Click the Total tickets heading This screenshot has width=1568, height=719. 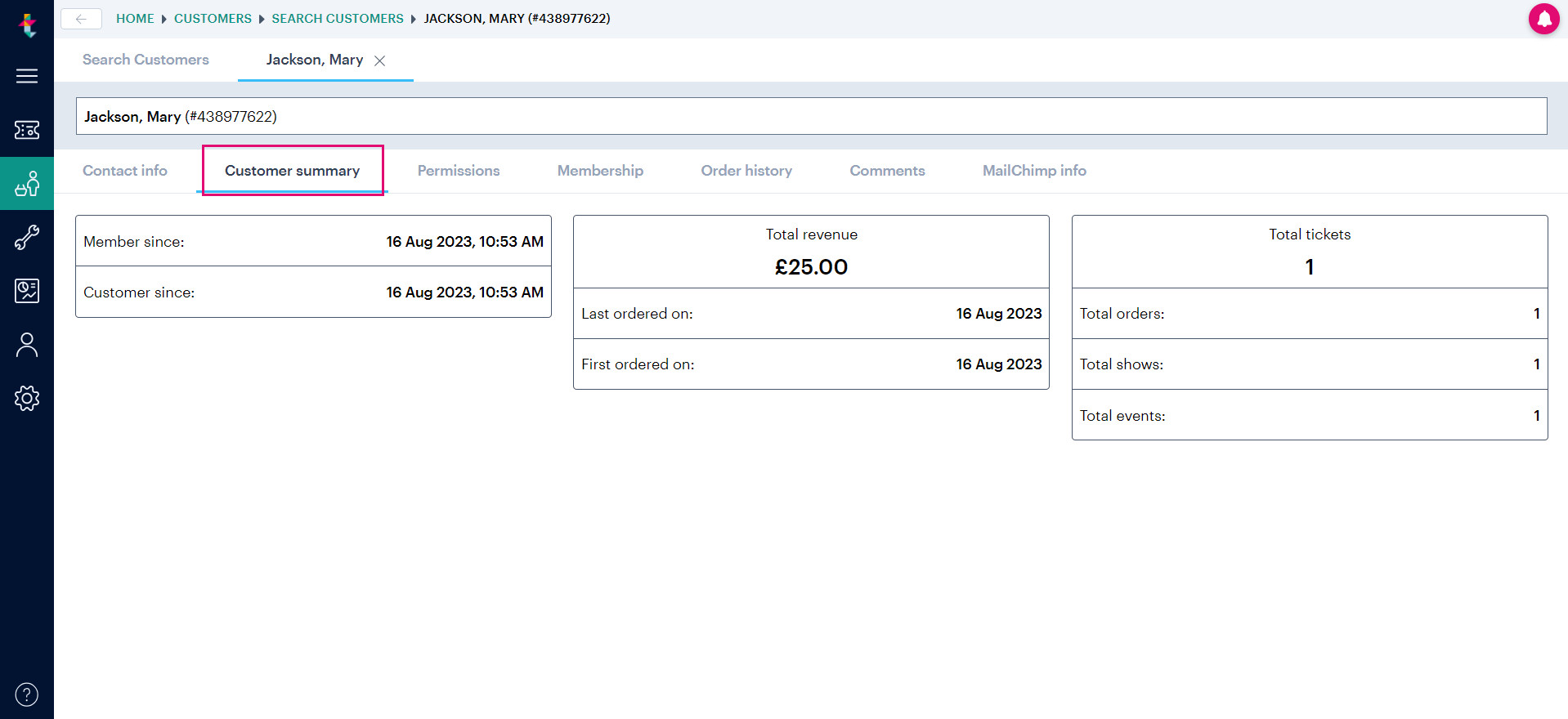[x=1310, y=234]
